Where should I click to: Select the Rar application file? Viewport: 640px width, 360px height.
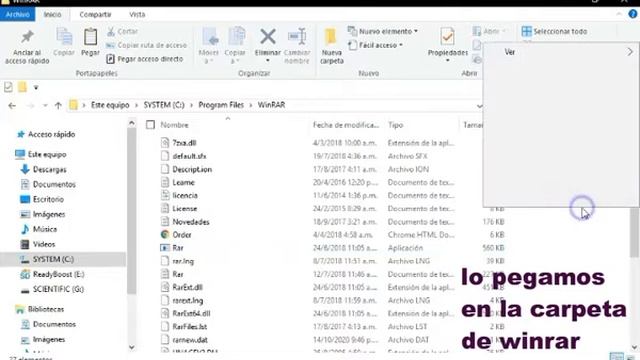pyautogui.click(x=178, y=248)
